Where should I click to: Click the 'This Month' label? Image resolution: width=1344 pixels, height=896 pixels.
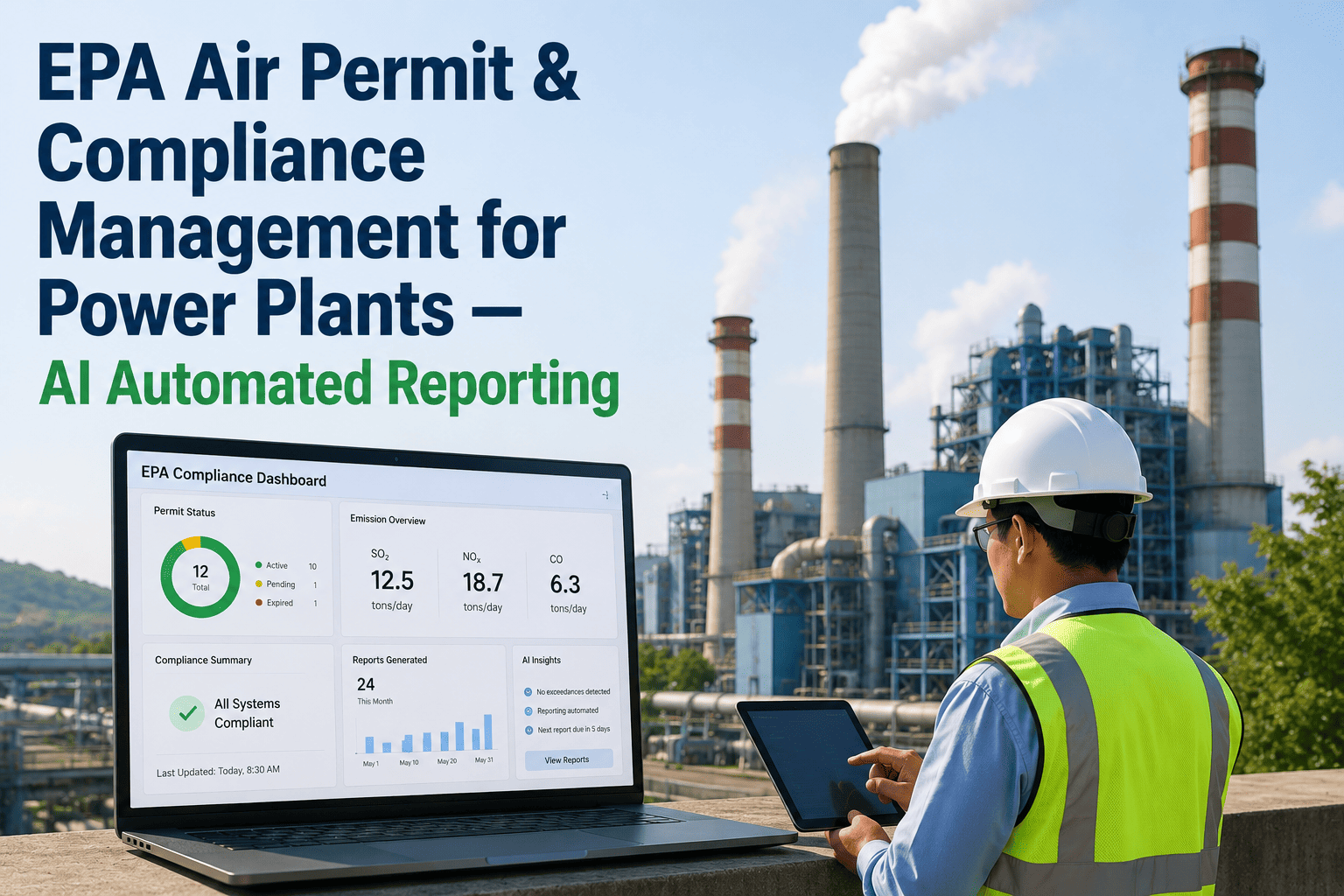pos(374,701)
